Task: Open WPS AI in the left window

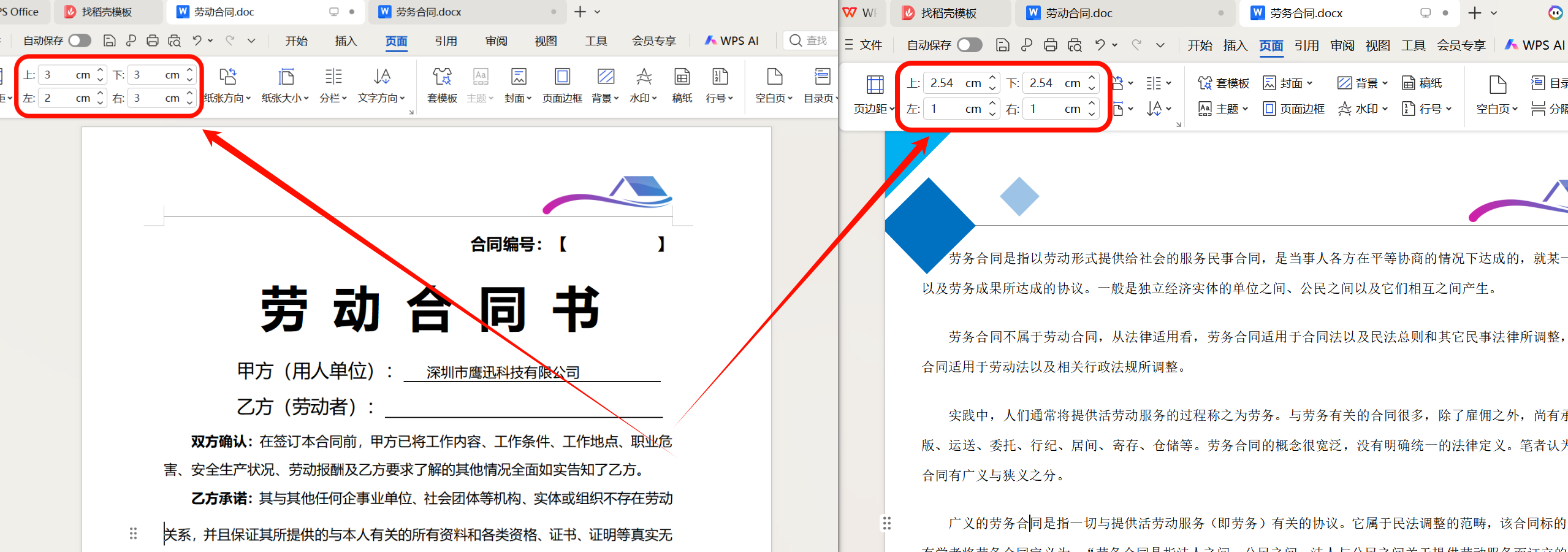Action: point(732,40)
